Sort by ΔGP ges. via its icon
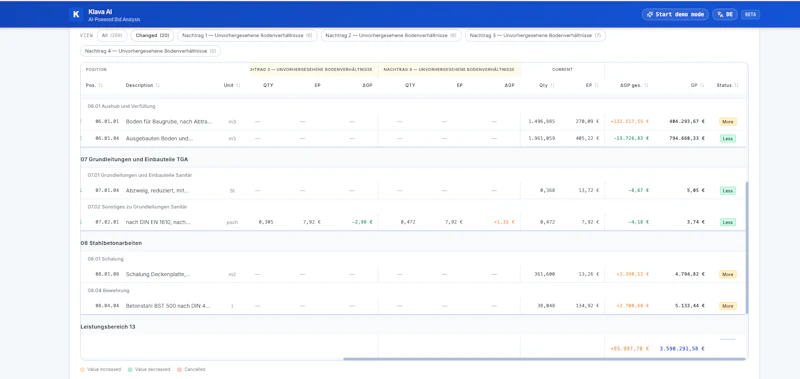The height and width of the screenshot is (379, 800). [x=646, y=85]
